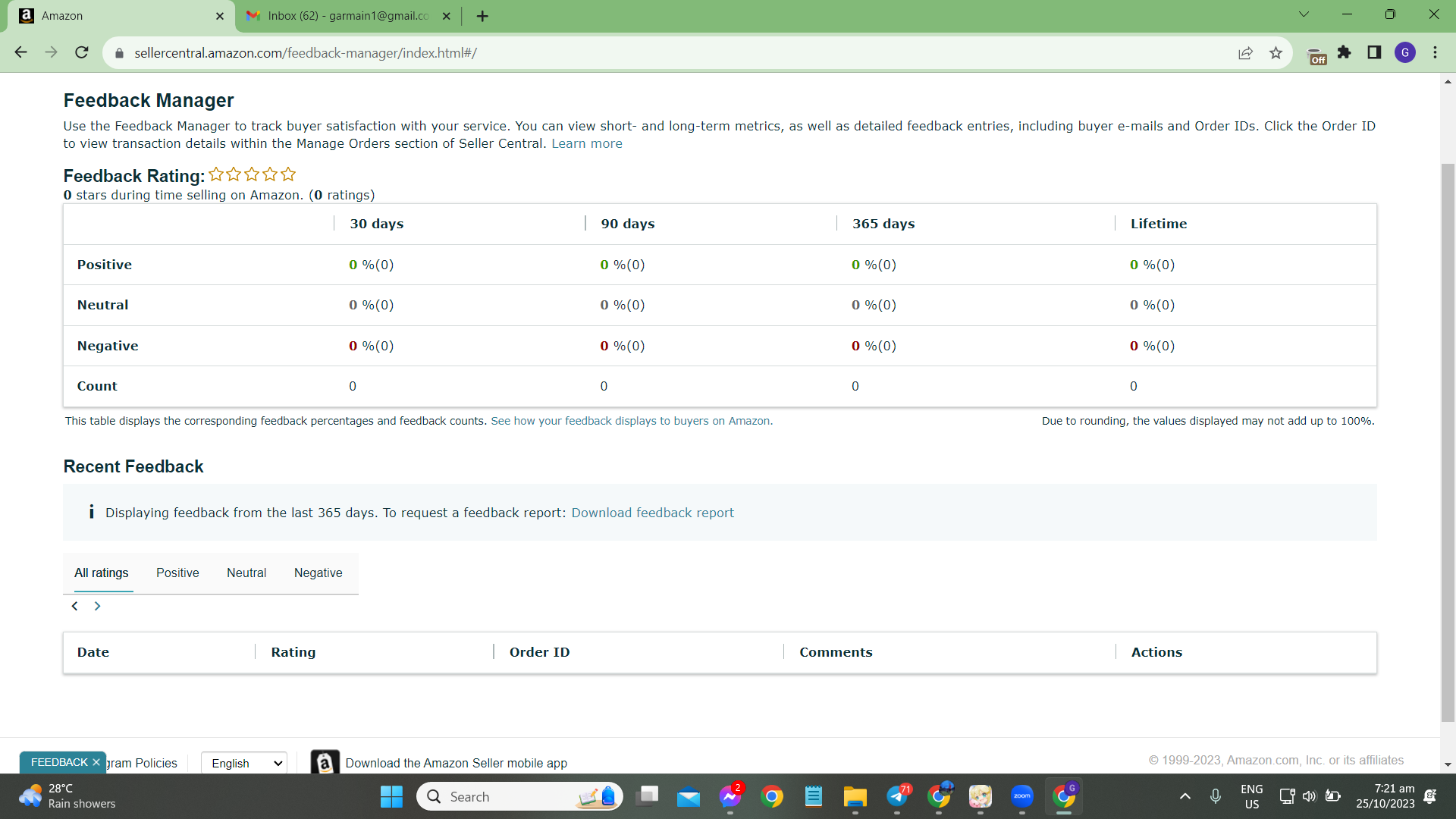The width and height of the screenshot is (1456, 819).
Task: Open the notifications bell in tray
Action: tap(1431, 796)
